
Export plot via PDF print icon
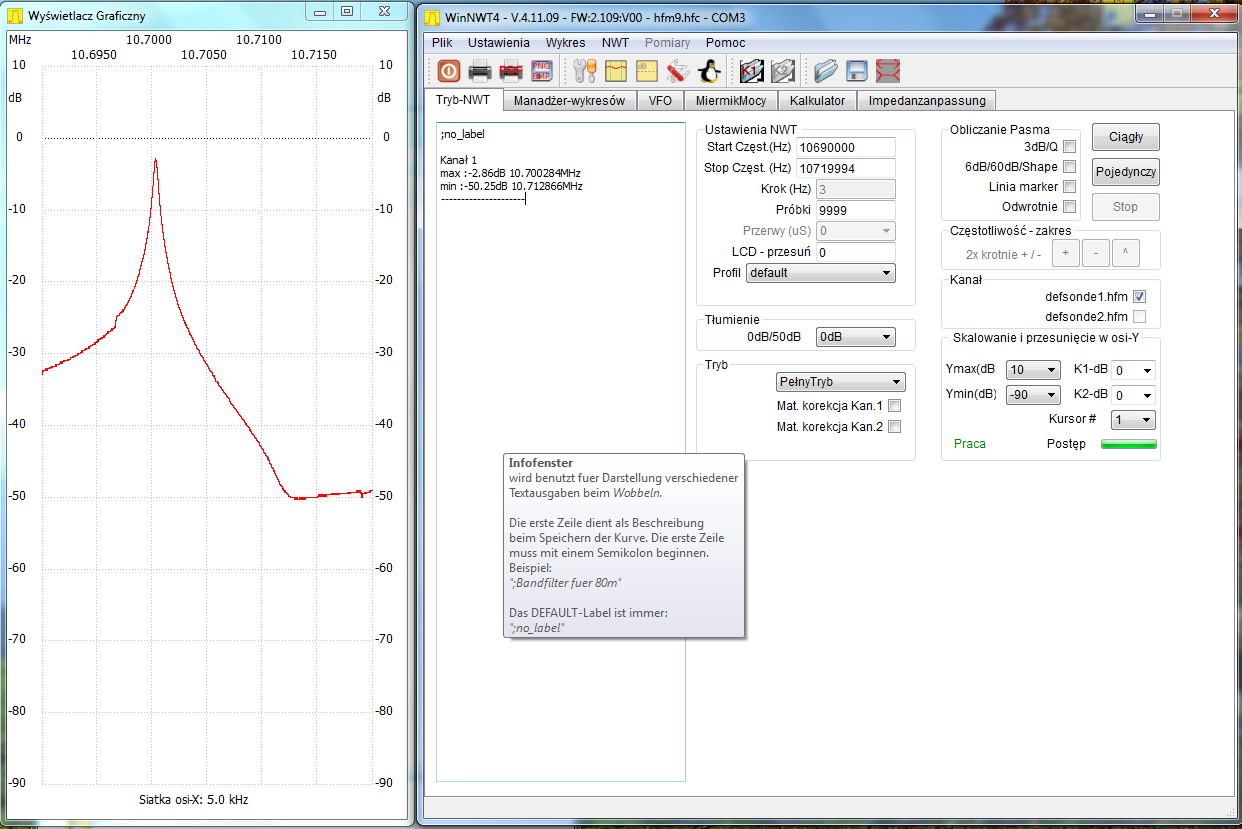click(510, 71)
